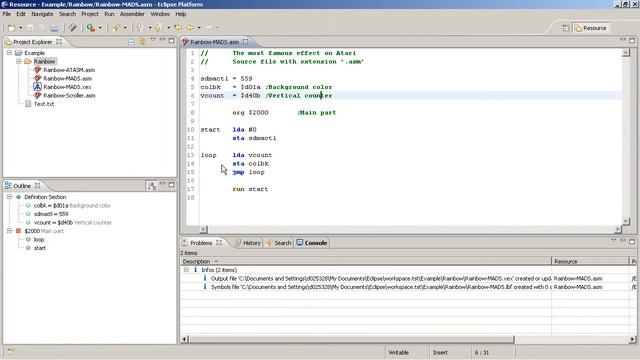Minimize the Outline view
Viewport: 640px width, 360px height.
[x=162, y=184]
